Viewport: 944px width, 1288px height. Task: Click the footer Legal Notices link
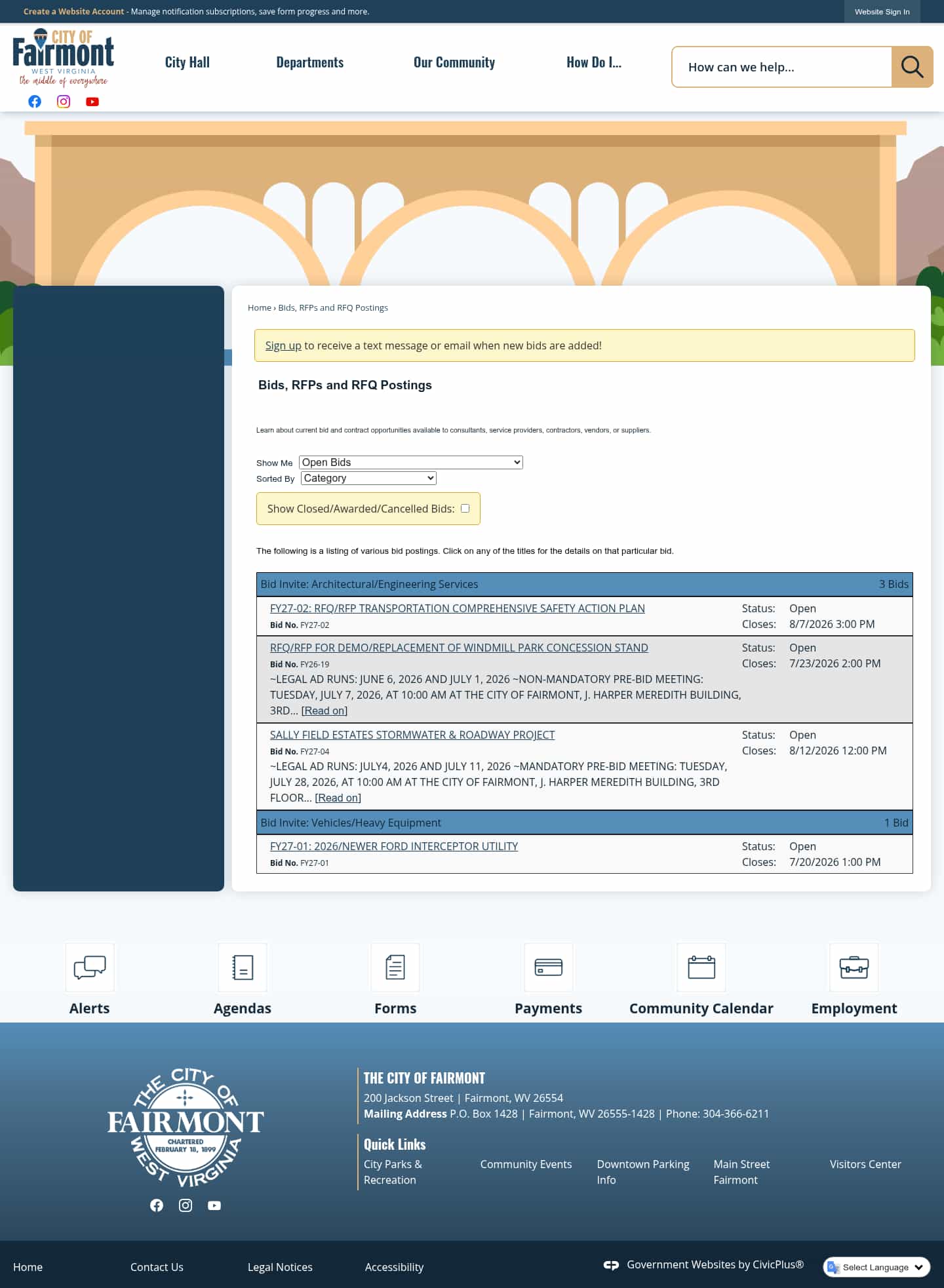[280, 1267]
